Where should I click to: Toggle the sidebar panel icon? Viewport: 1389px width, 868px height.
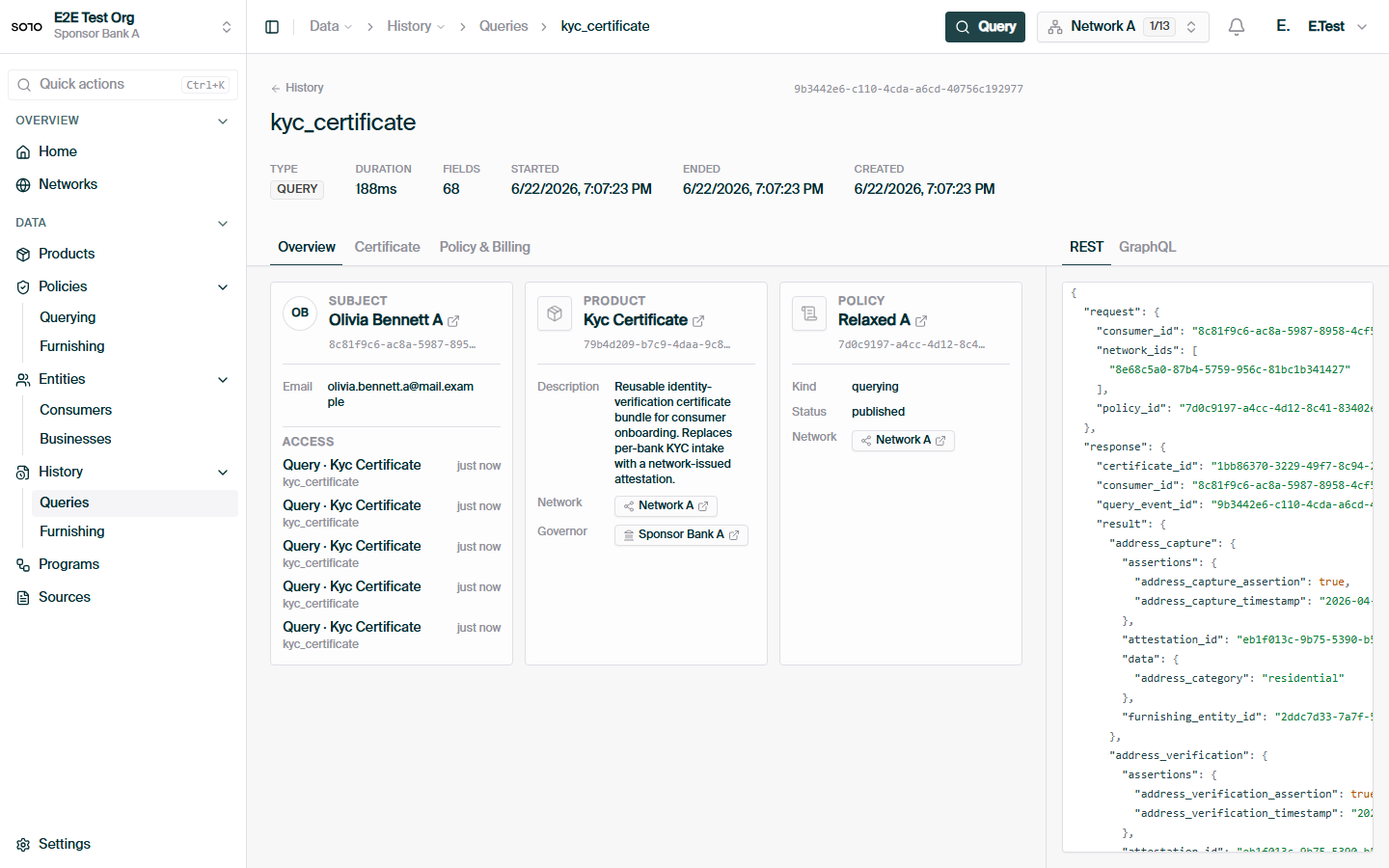coord(272,27)
